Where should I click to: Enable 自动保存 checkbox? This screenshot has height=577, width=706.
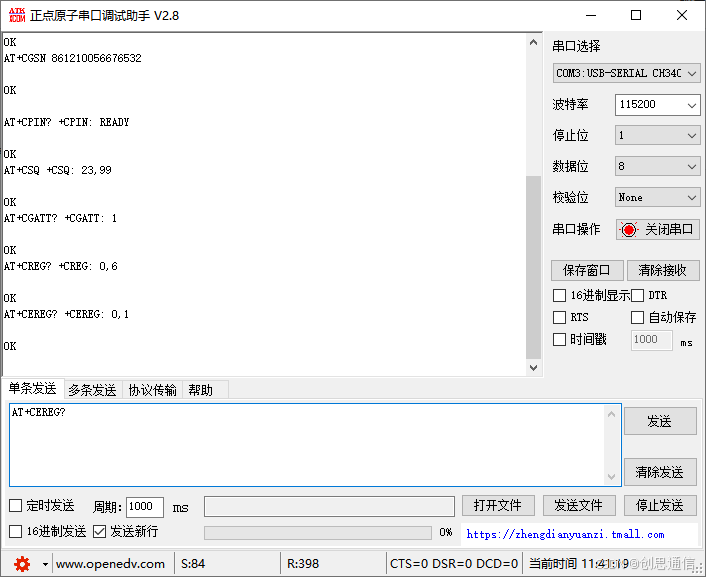tap(637, 318)
